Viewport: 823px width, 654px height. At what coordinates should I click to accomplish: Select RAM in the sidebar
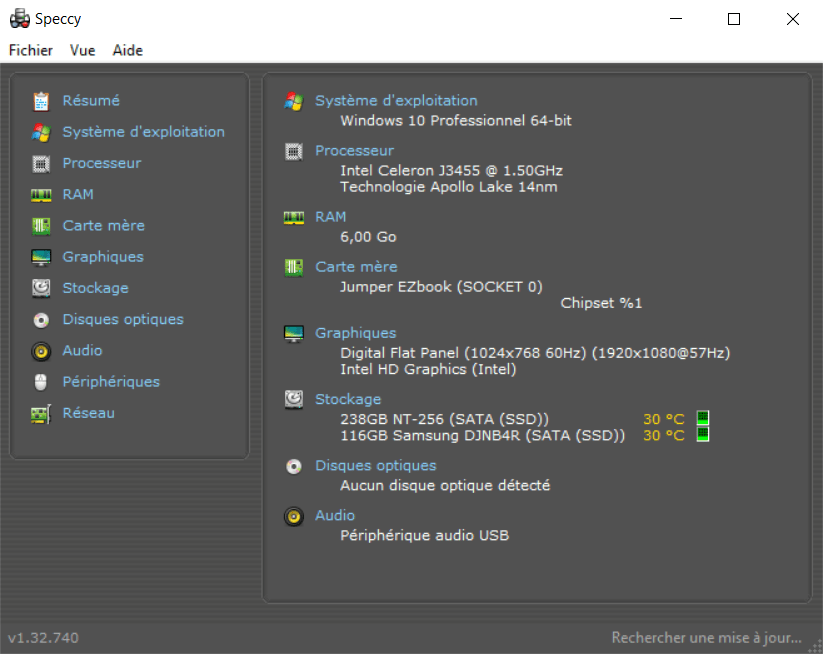tap(78, 195)
